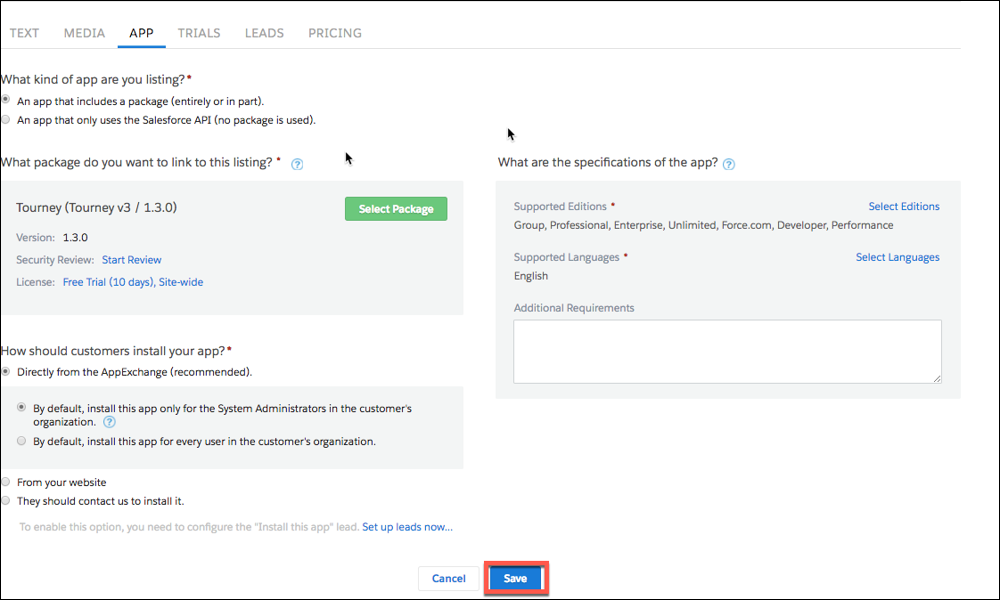Click the Additional Requirements textarea resize handle
This screenshot has width=1000, height=600.
936,378
